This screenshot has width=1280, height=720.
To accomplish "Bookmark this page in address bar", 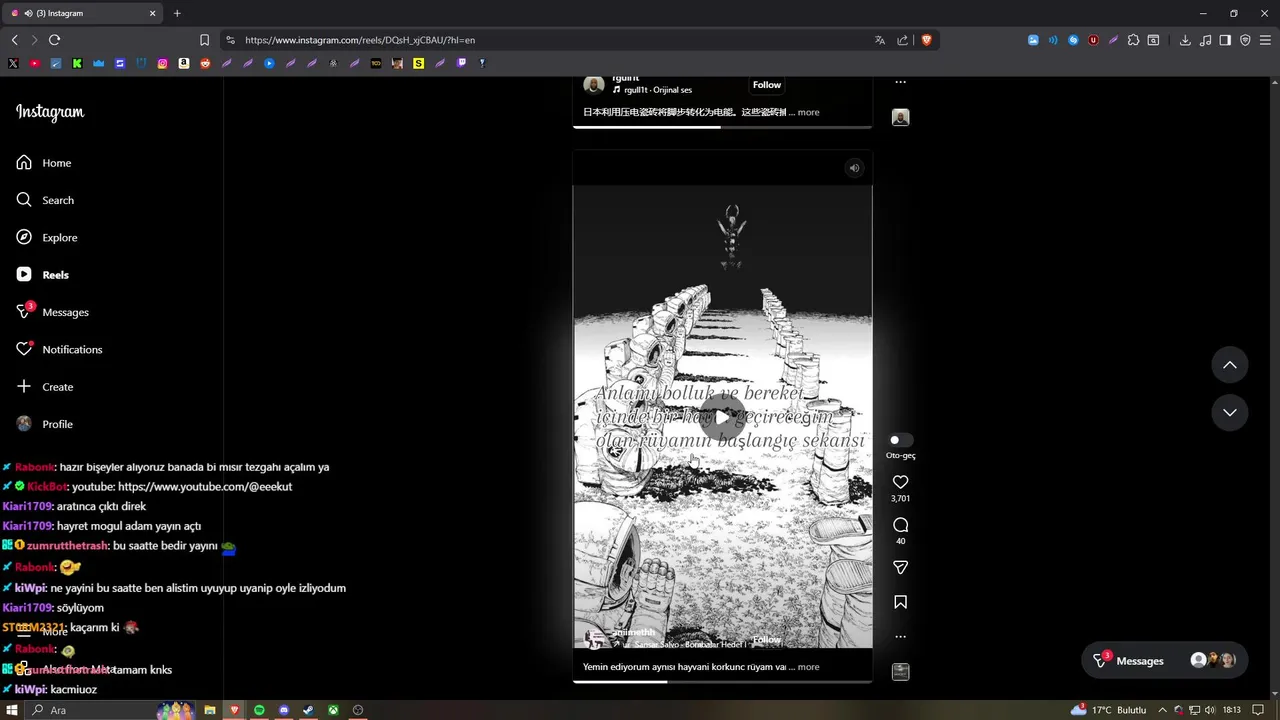I will pos(204,40).
